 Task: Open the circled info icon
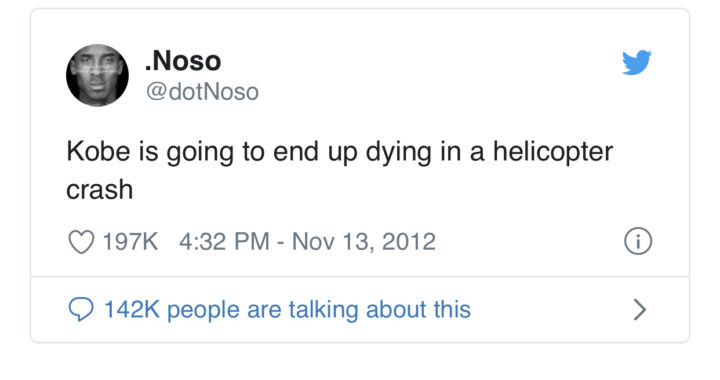tap(638, 241)
